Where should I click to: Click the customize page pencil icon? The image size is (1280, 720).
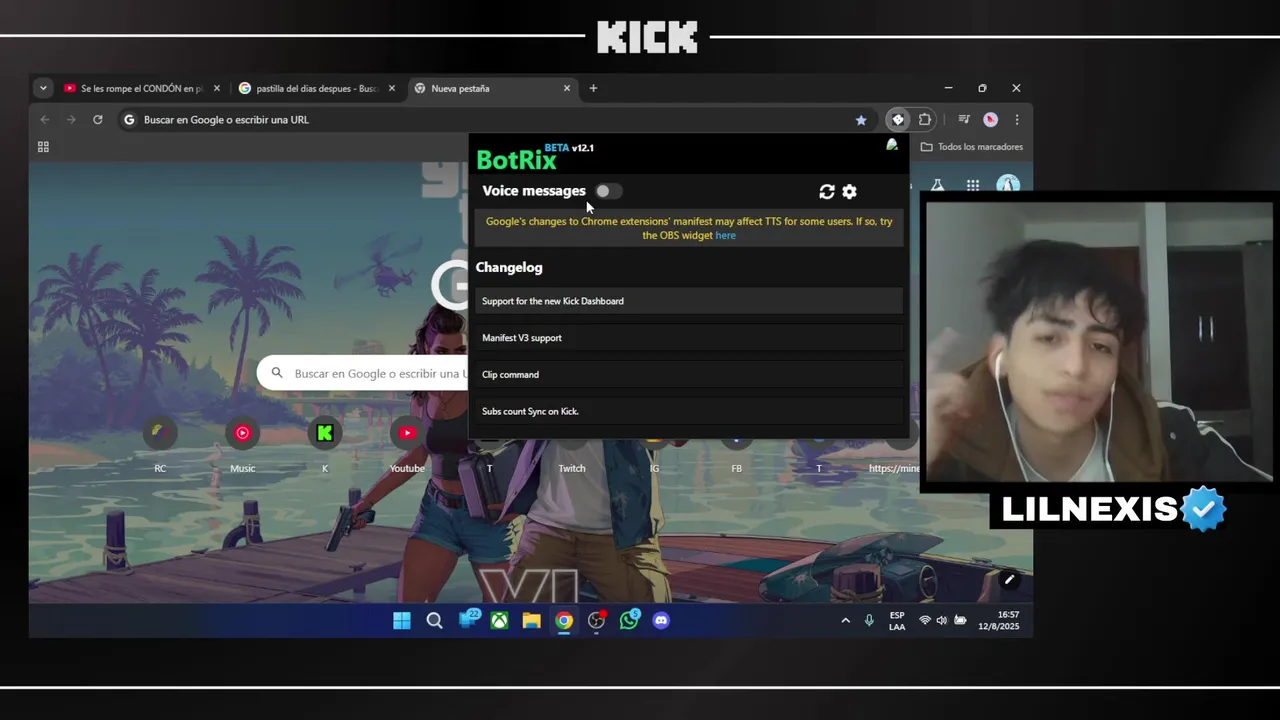[1009, 579]
